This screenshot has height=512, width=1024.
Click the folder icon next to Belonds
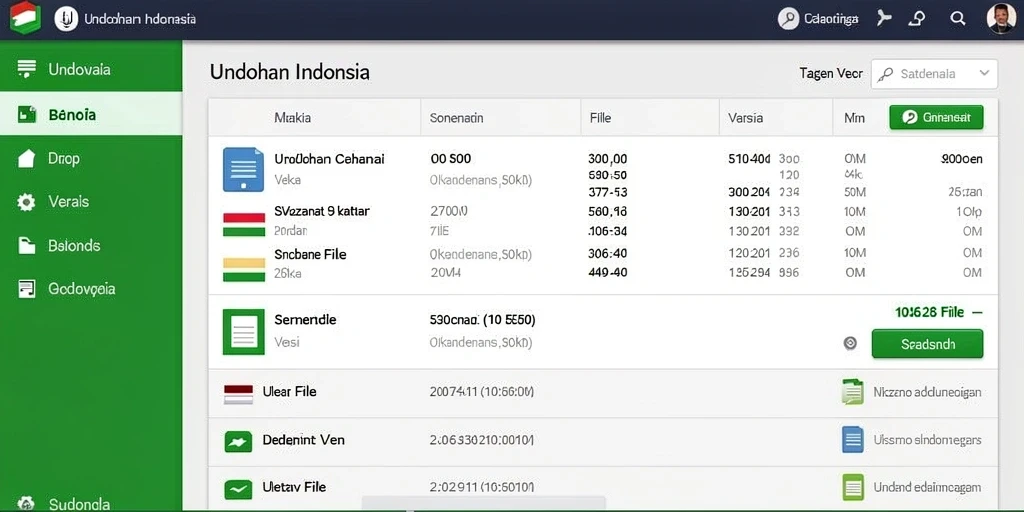pos(26,246)
